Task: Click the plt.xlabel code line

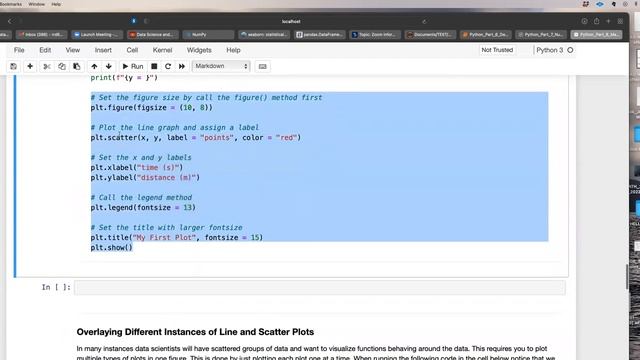Action: pos(137,167)
